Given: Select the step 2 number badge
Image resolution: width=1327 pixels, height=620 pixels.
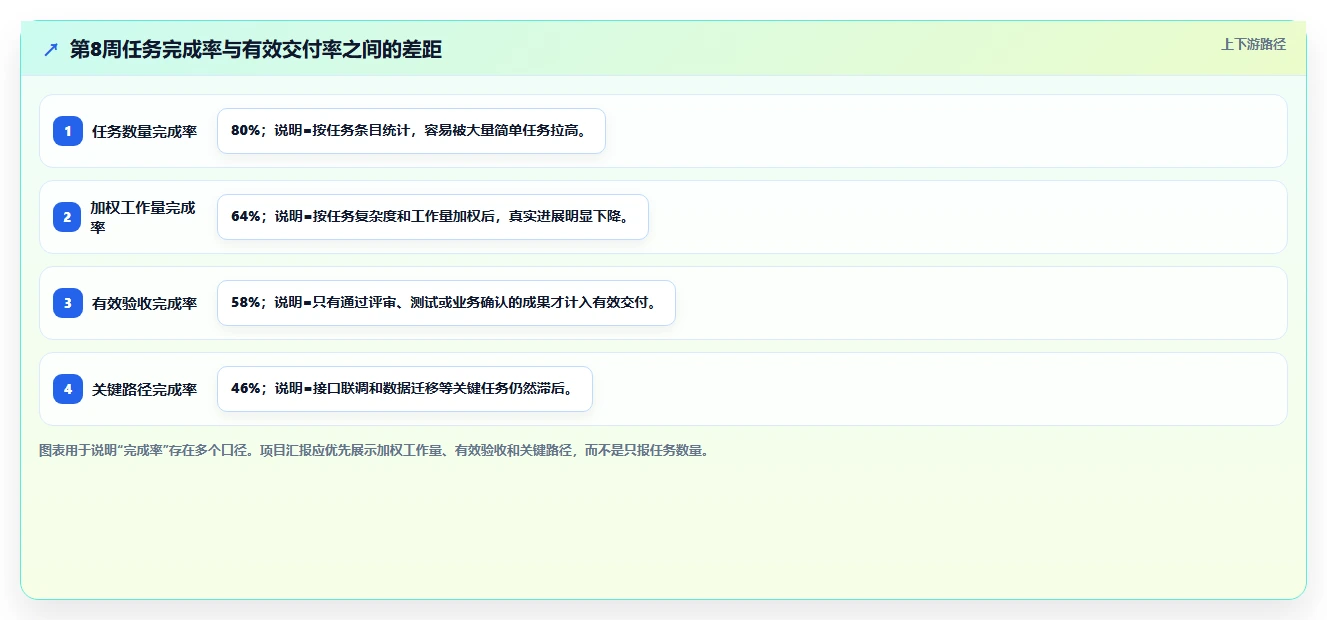Looking at the screenshot, I should pyautogui.click(x=68, y=217).
